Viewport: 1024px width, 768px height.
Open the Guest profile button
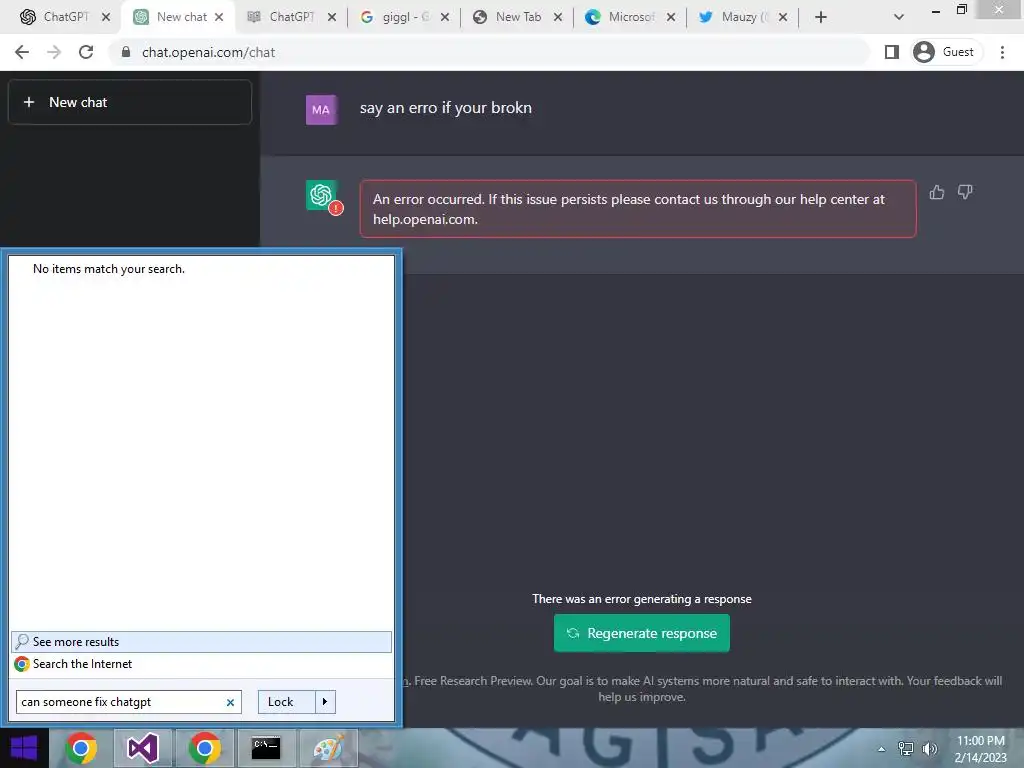(946, 52)
